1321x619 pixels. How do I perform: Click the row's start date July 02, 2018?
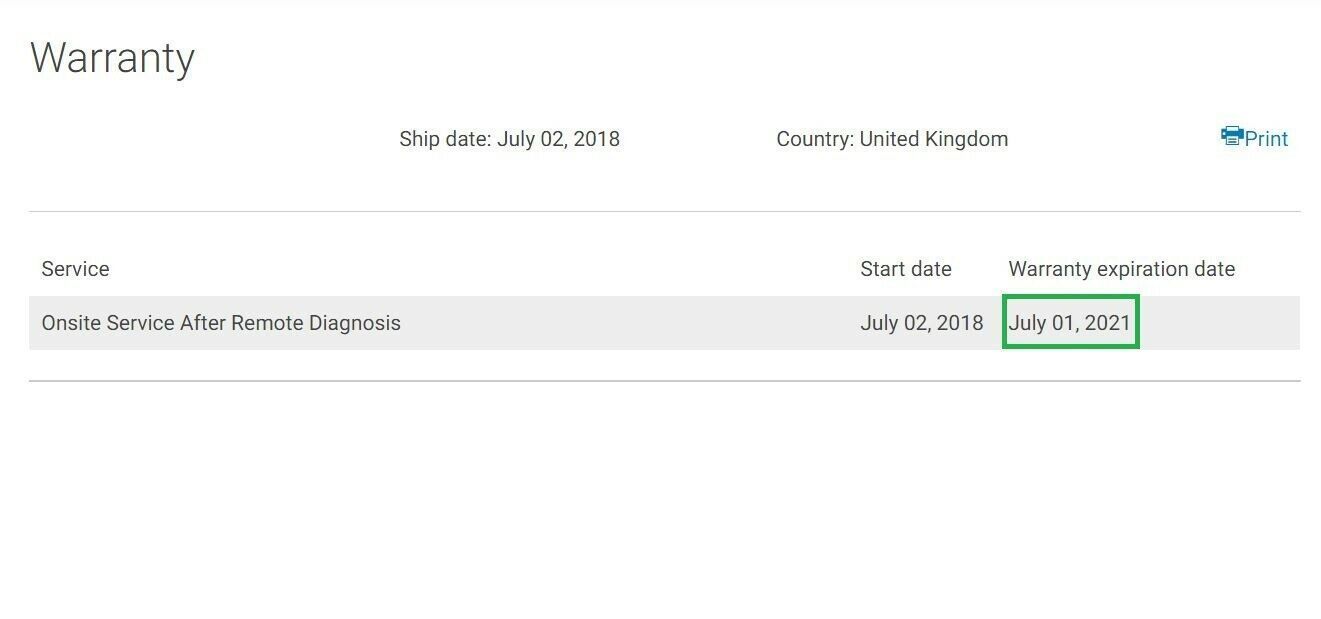coord(922,323)
